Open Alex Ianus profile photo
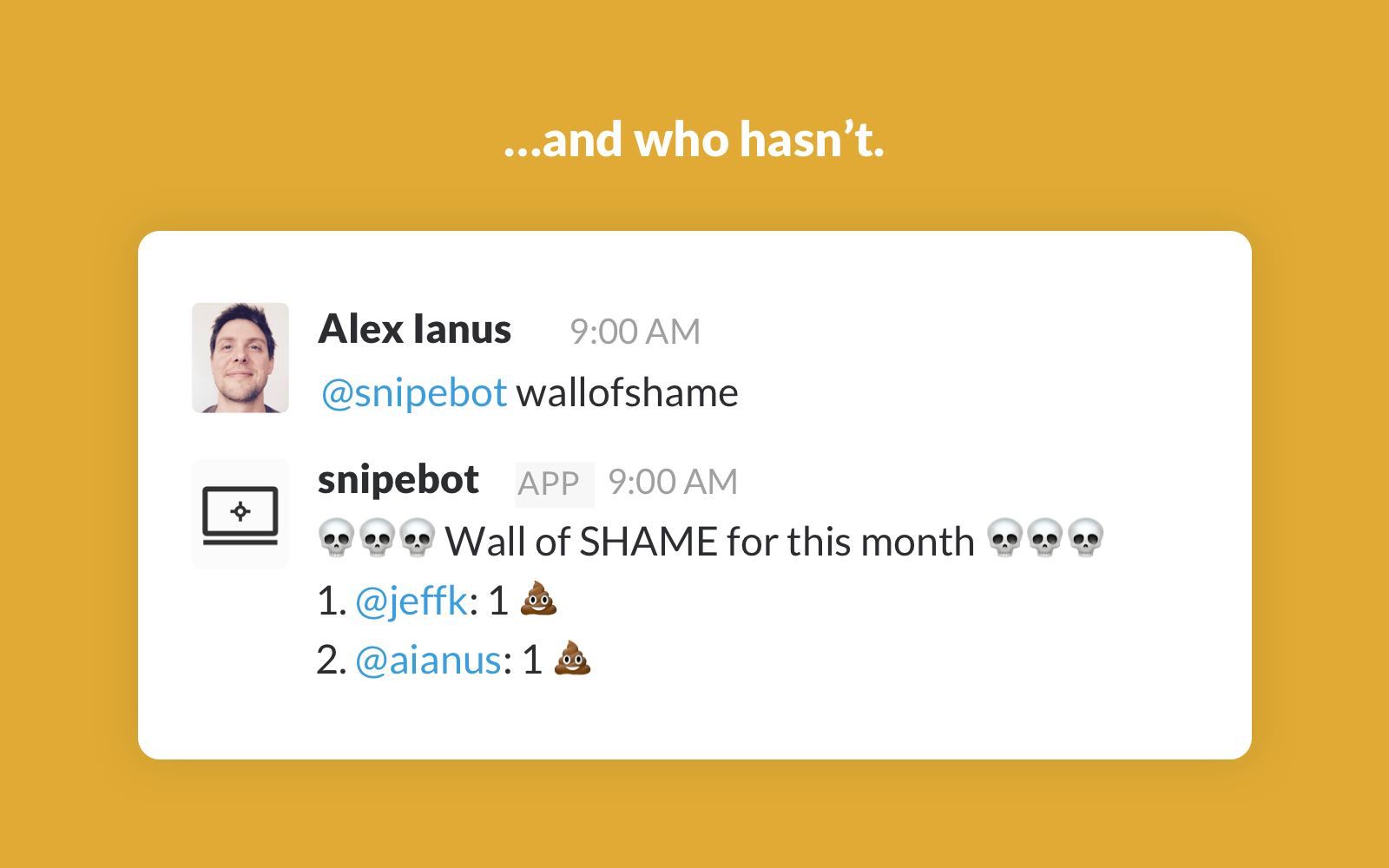This screenshot has height=868, width=1389. [x=240, y=358]
